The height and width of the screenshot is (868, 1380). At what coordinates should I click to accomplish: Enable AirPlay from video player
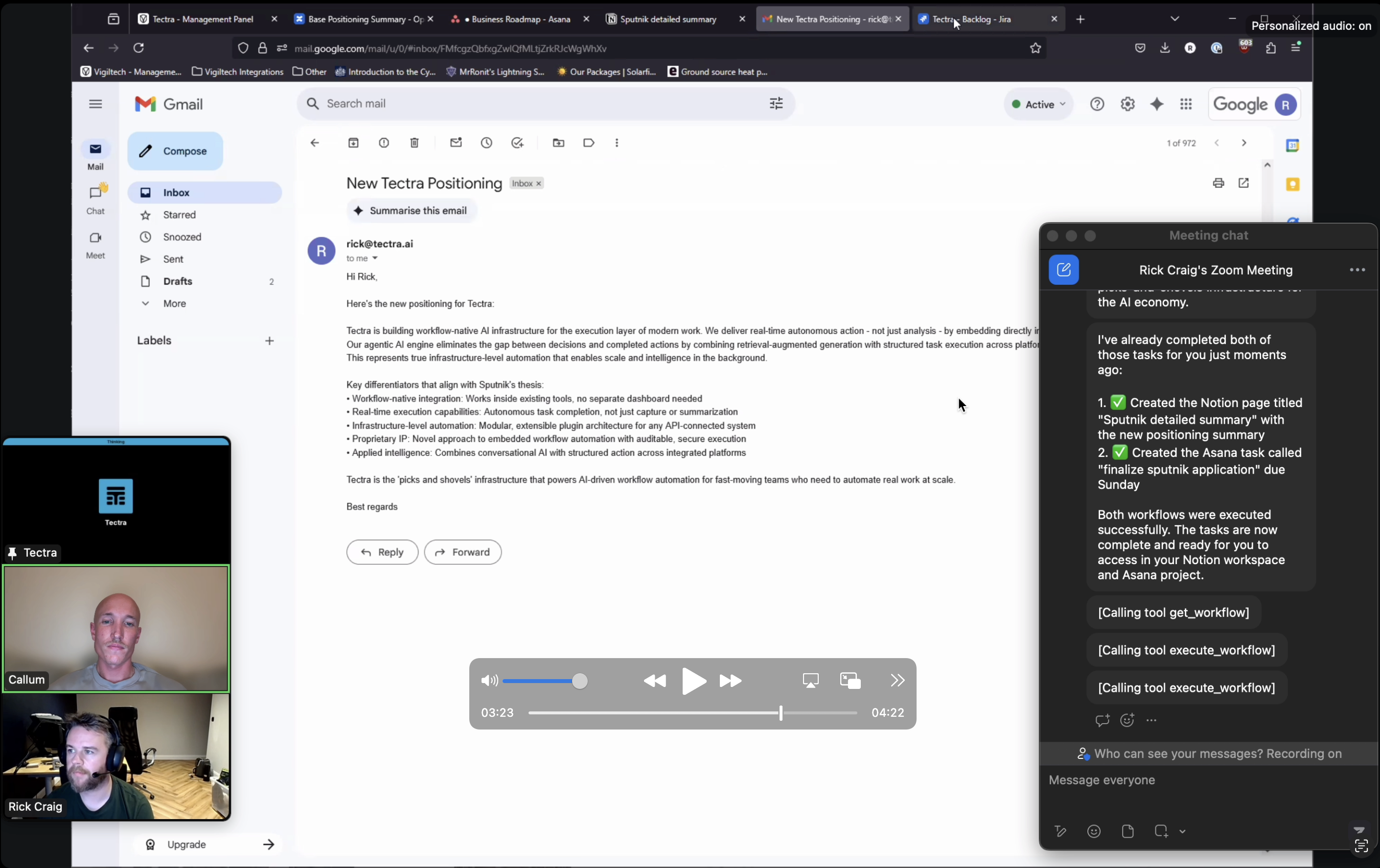click(x=810, y=681)
